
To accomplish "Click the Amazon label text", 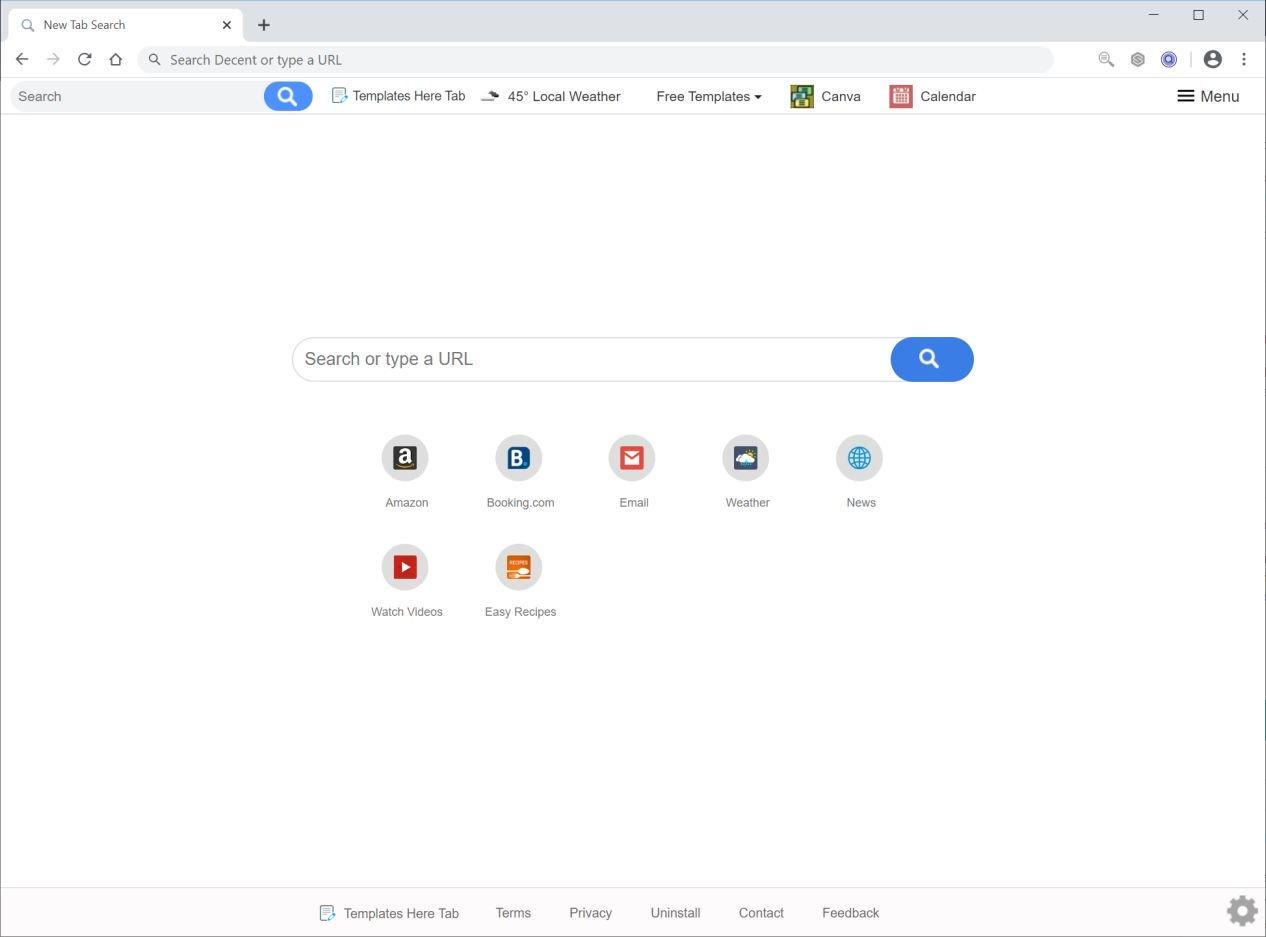I will point(407,503).
